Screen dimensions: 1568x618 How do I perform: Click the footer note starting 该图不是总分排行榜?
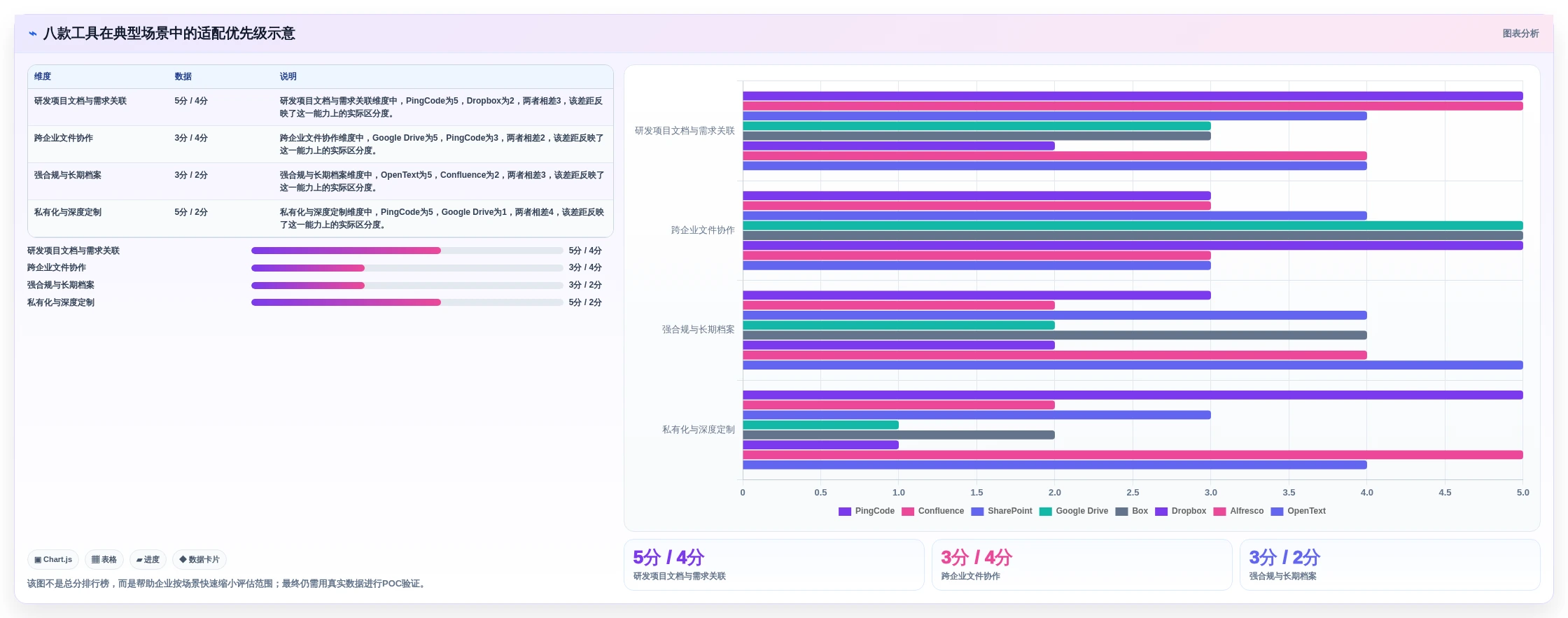(x=227, y=584)
